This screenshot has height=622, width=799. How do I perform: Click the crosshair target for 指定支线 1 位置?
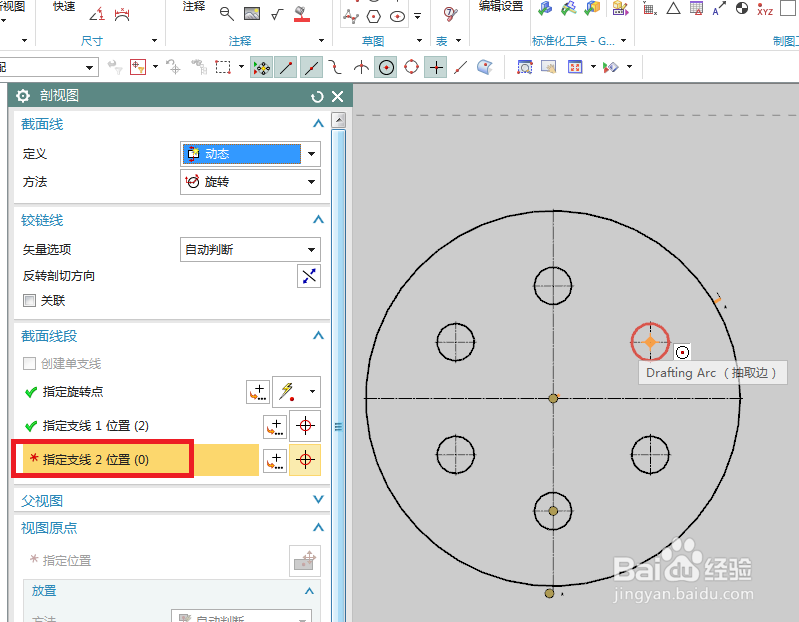click(305, 426)
